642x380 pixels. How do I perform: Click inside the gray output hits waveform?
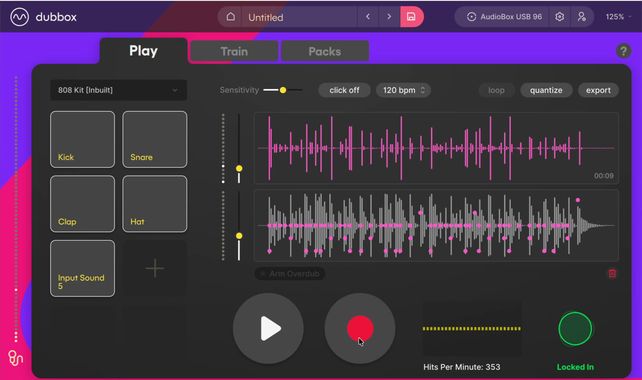(436, 225)
